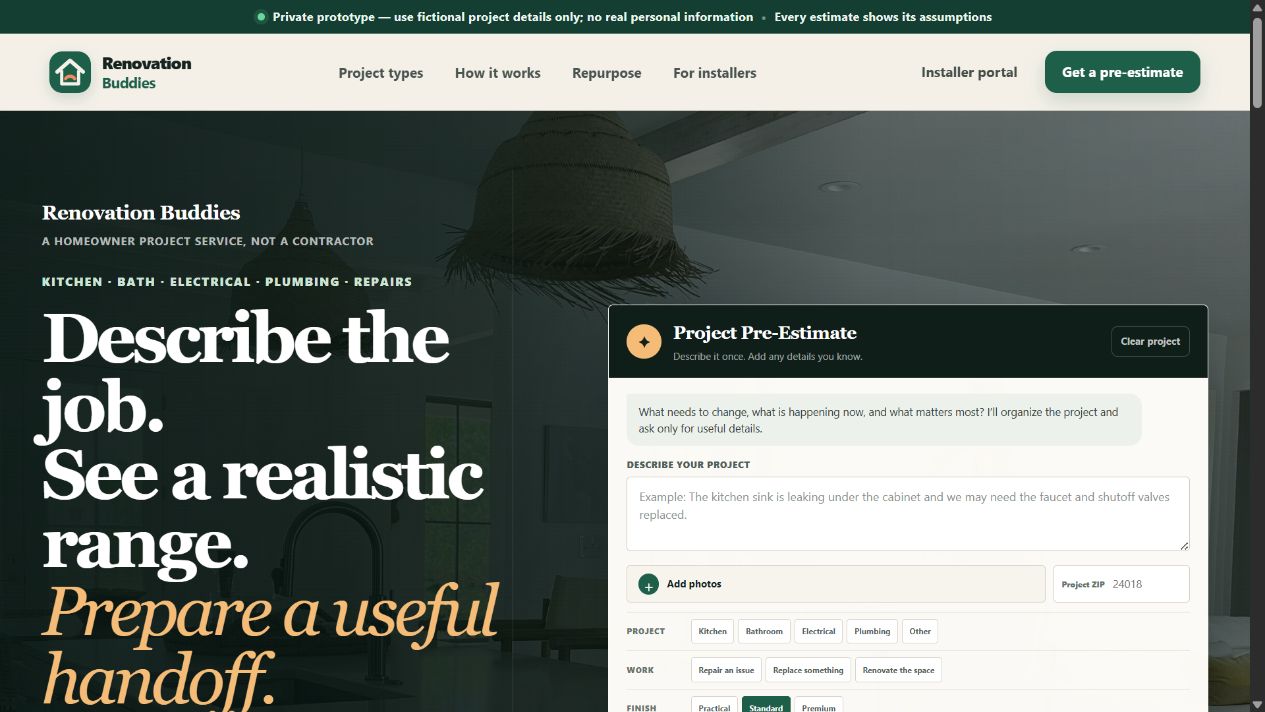Screen dimensions: 1265x712
Task: Choose Replace something work option
Action: pos(808,670)
